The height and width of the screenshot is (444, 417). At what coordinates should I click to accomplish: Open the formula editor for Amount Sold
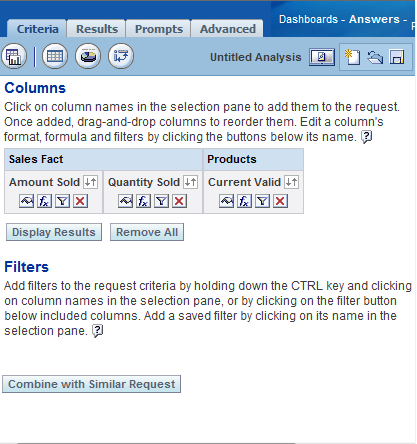point(44,201)
